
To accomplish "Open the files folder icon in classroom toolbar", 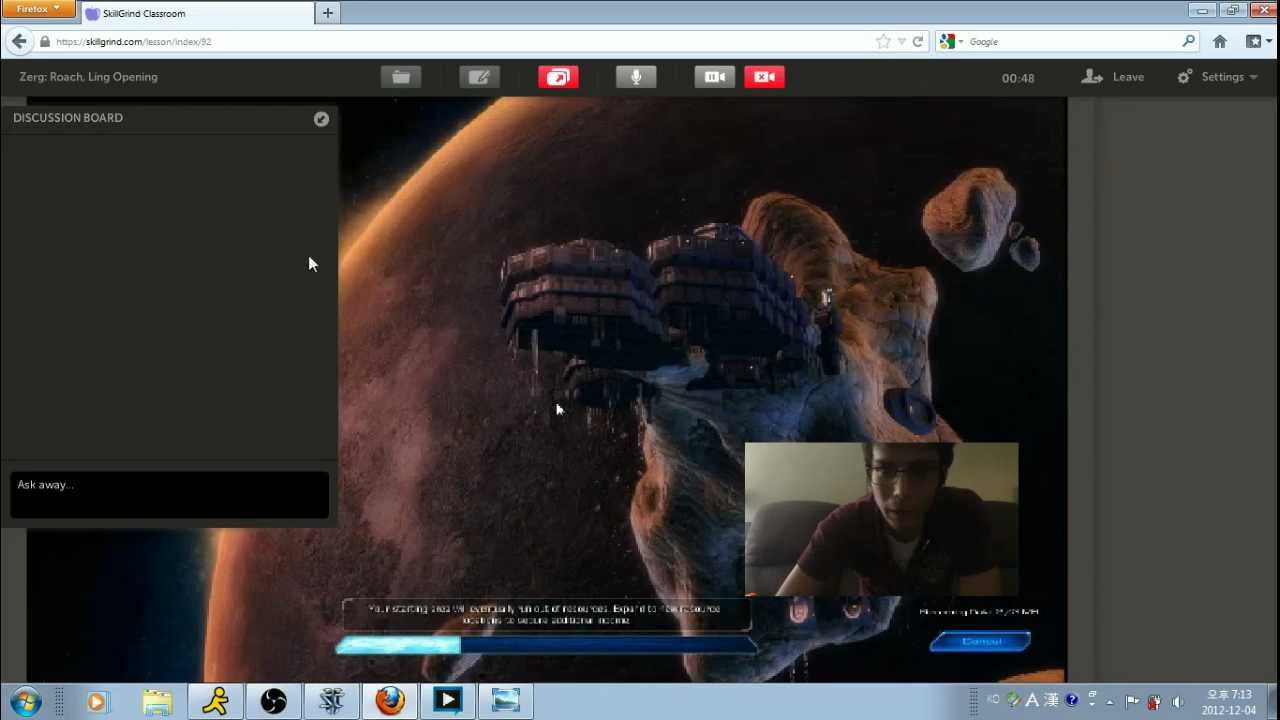I will pos(401,77).
